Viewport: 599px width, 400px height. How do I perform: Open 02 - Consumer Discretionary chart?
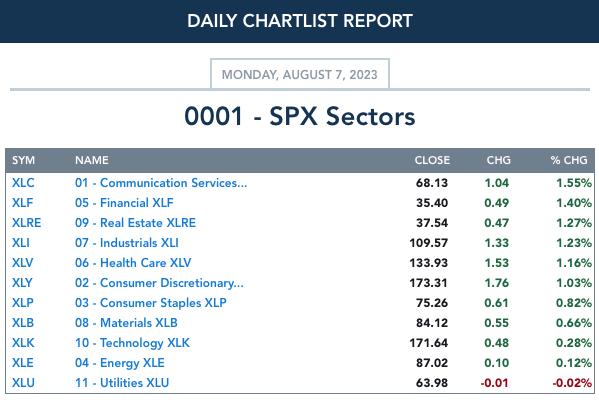[159, 283]
